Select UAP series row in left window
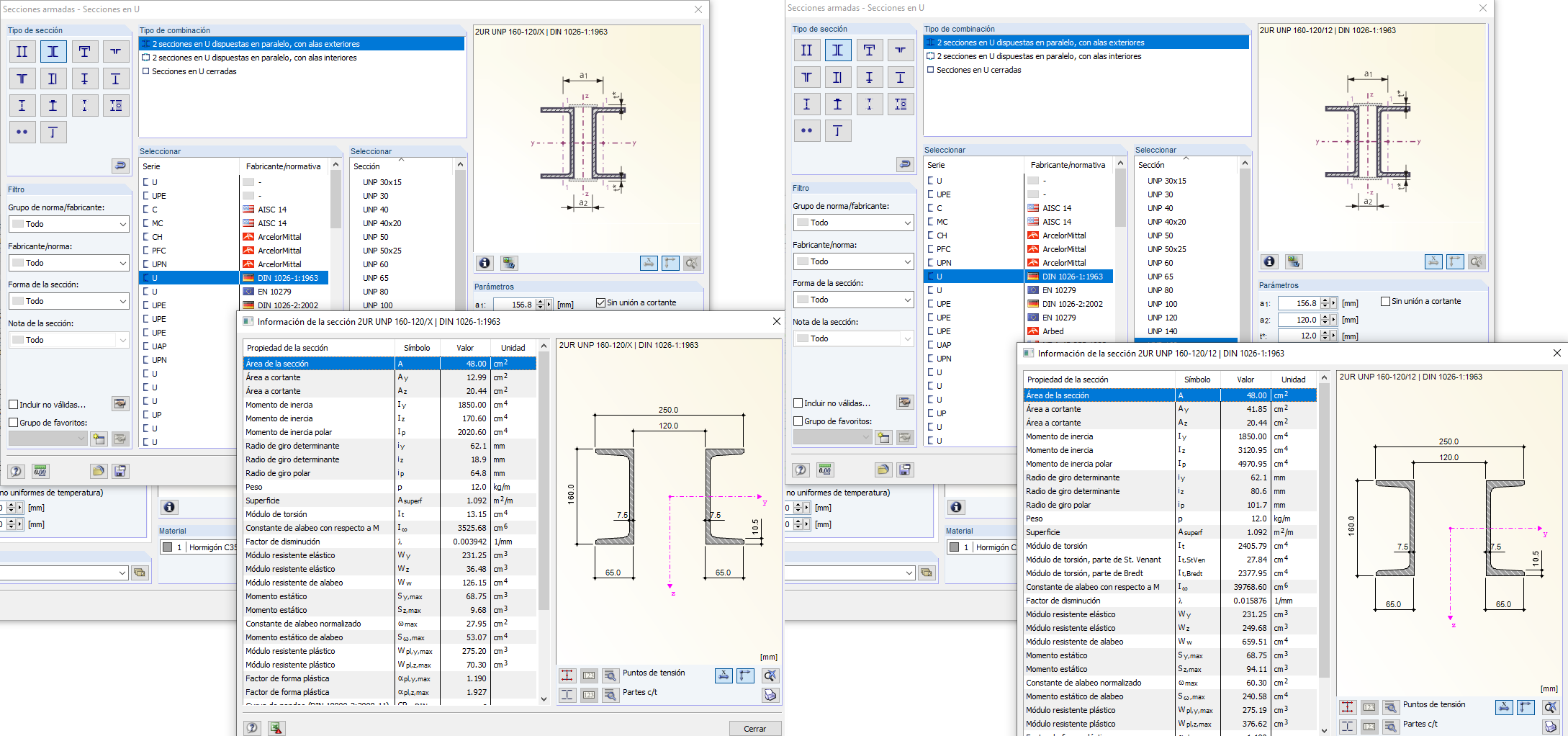 [189, 346]
